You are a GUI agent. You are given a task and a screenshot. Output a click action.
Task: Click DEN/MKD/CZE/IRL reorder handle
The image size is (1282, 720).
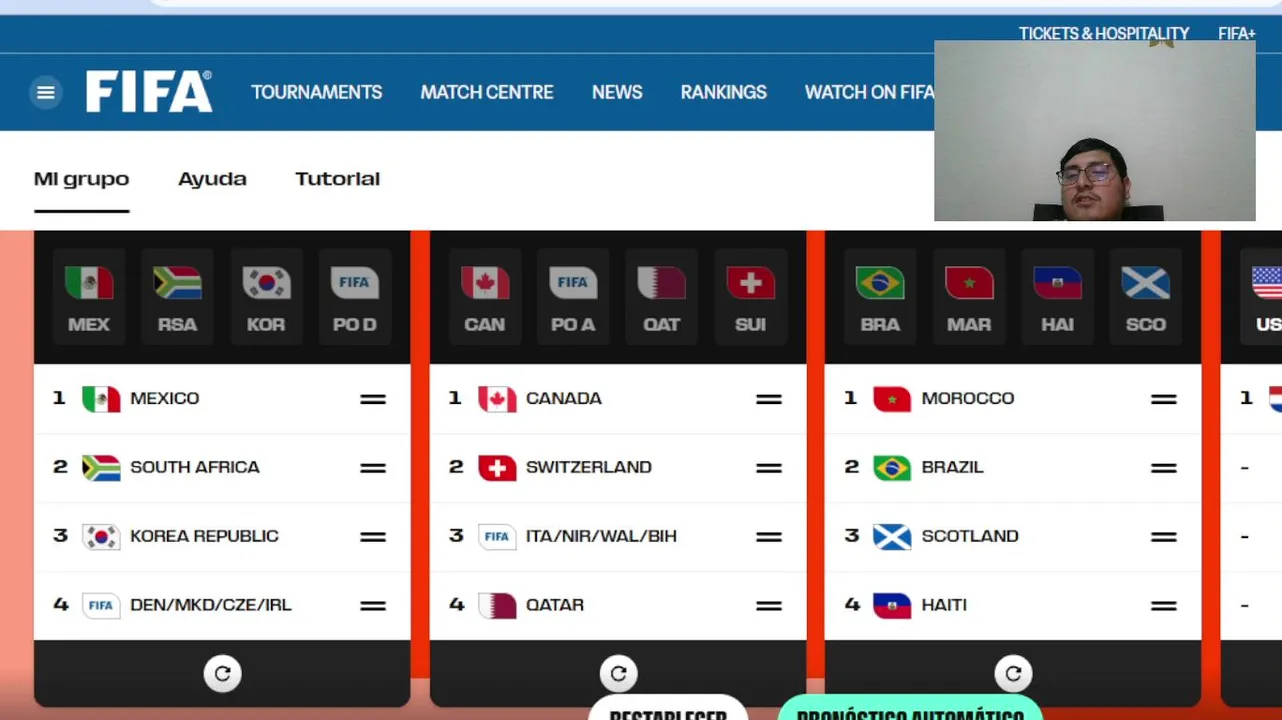point(373,606)
